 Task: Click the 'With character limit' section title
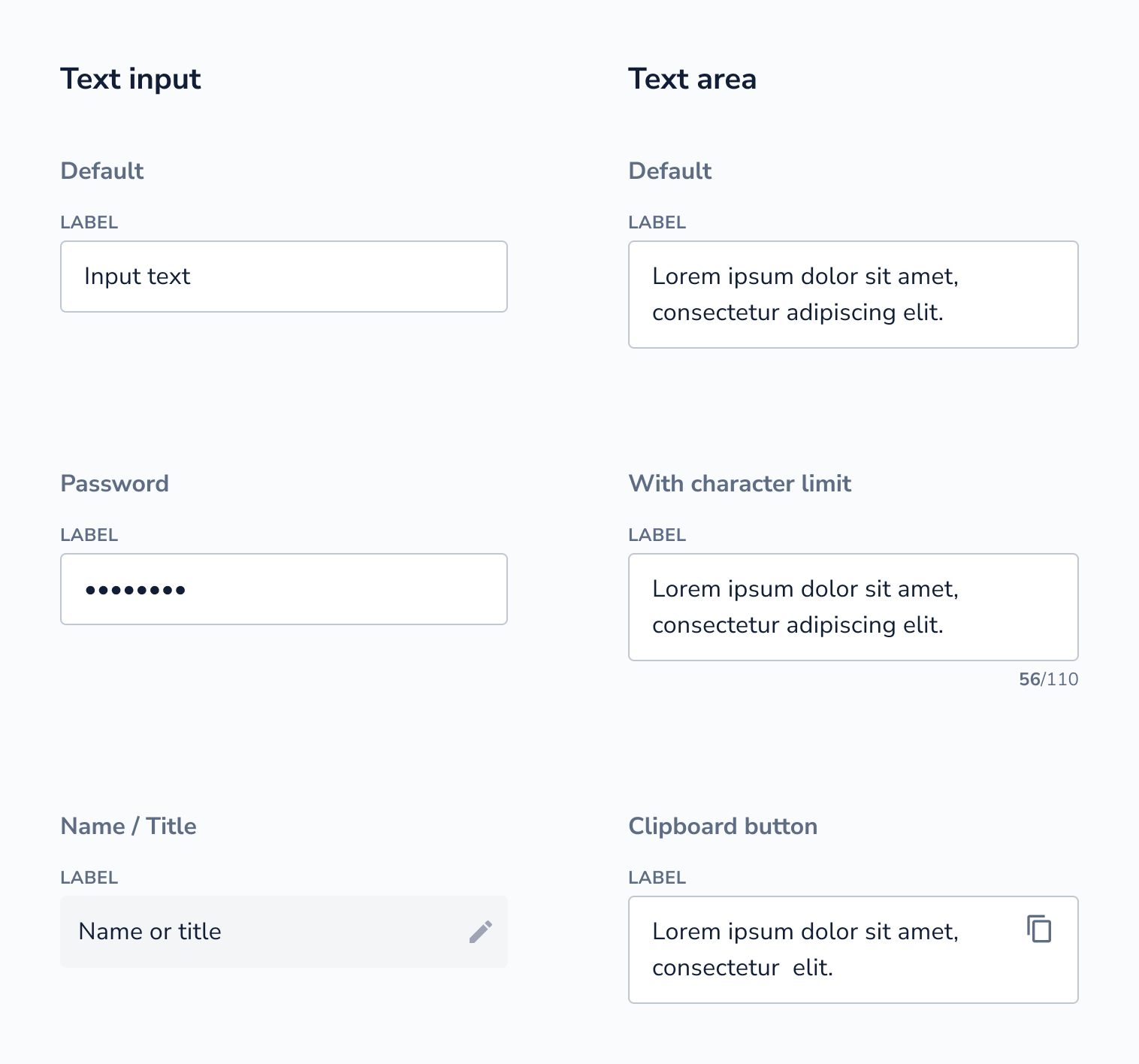tap(740, 483)
